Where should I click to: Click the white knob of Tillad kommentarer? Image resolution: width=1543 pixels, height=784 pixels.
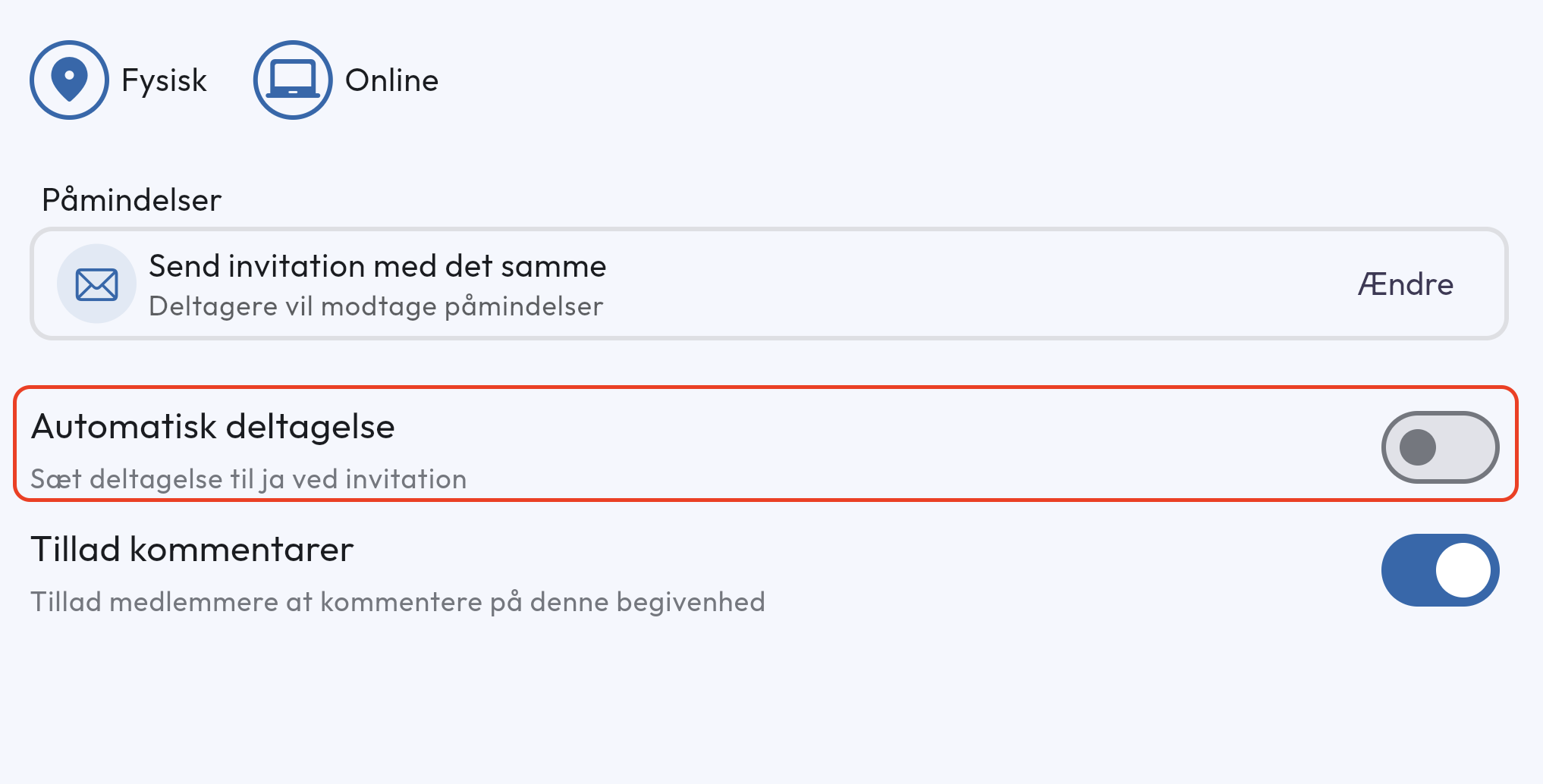[1463, 570]
